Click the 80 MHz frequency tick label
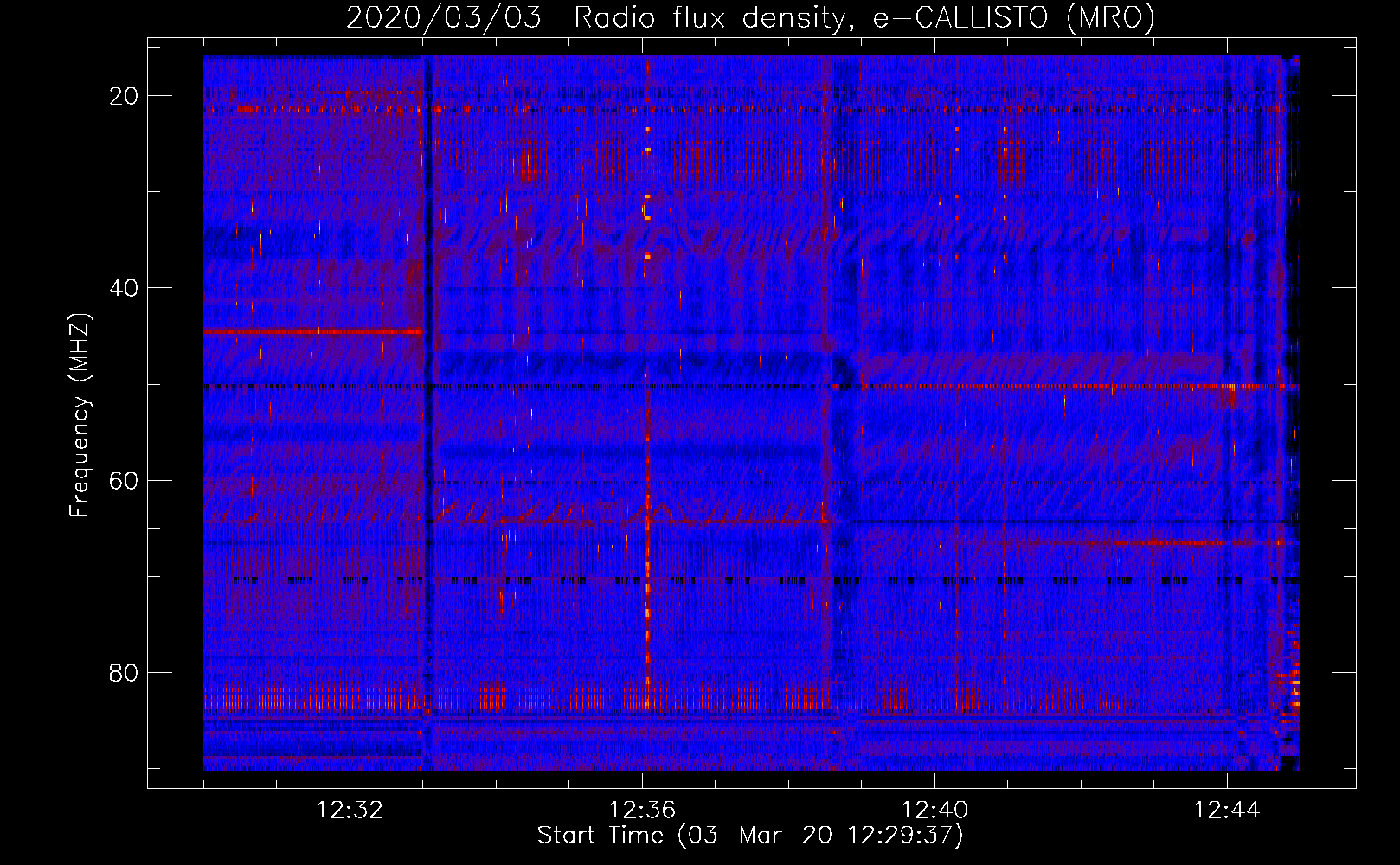1400x865 pixels. [124, 672]
